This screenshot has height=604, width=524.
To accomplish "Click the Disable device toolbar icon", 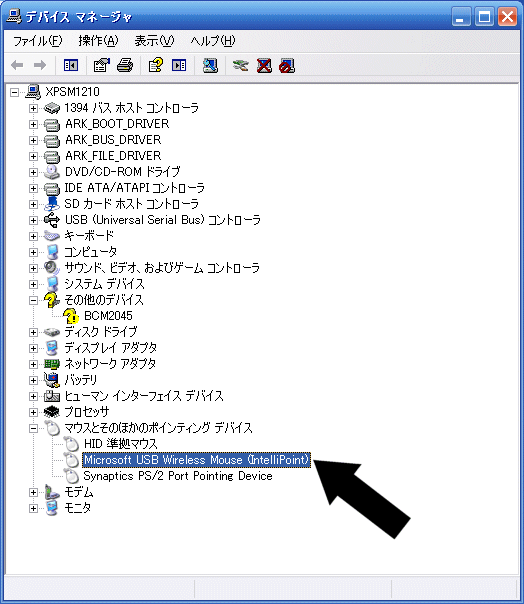I will coord(287,65).
